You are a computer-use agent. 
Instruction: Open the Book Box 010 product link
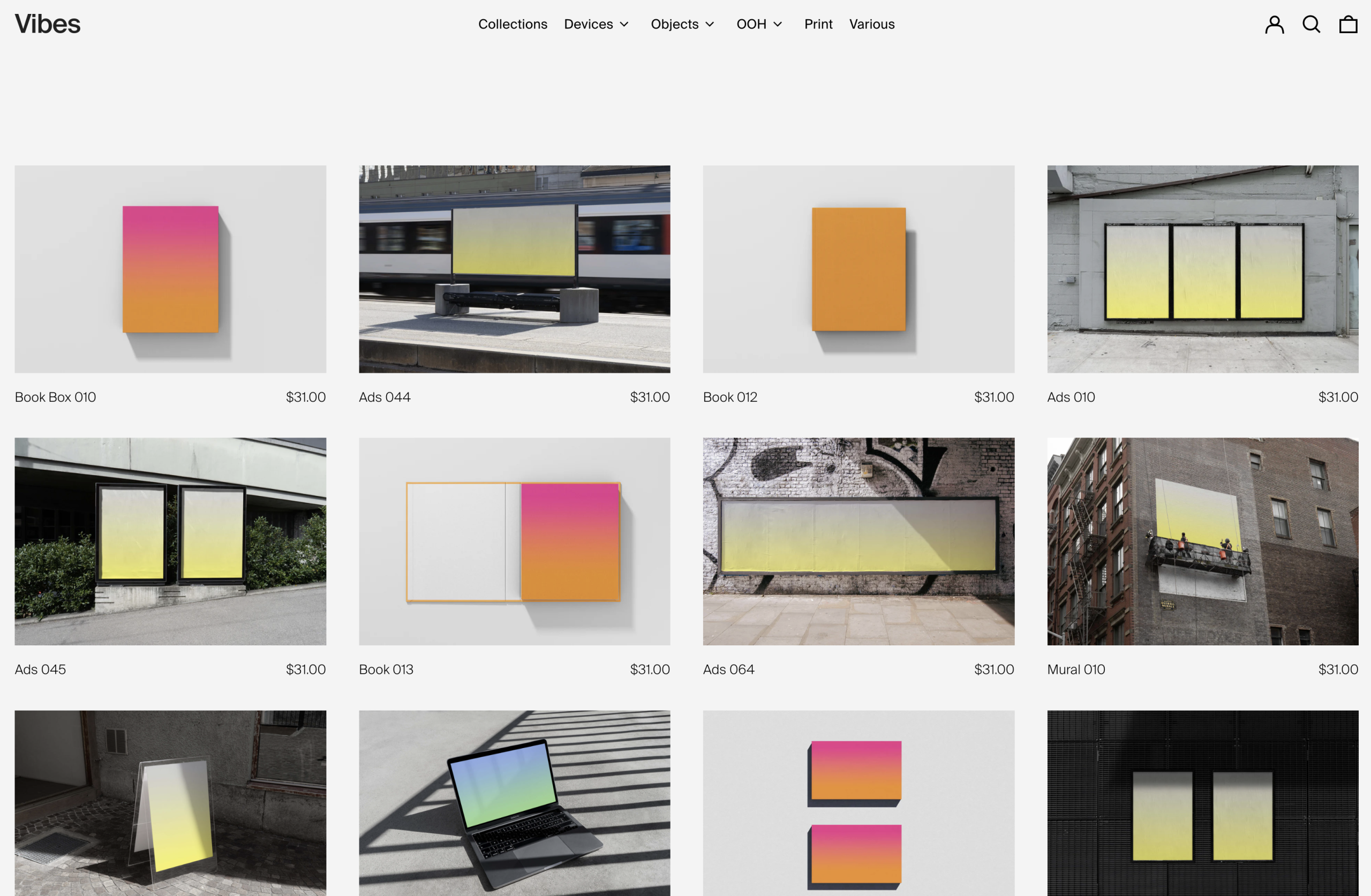(x=55, y=397)
